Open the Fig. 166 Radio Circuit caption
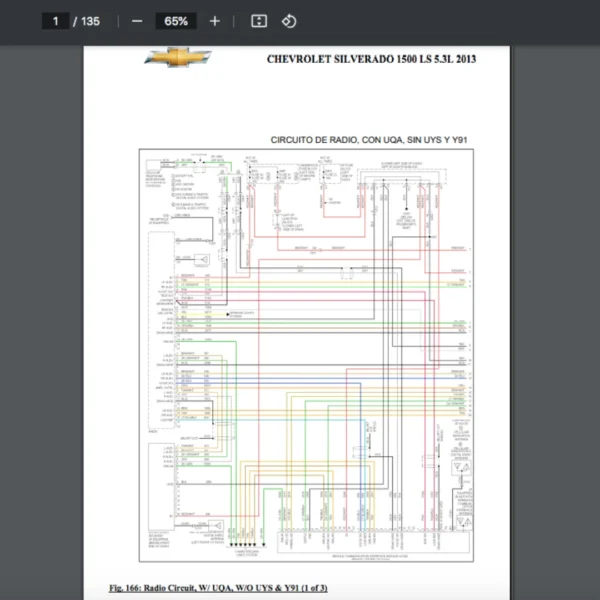The height and width of the screenshot is (600, 600). click(x=218, y=587)
